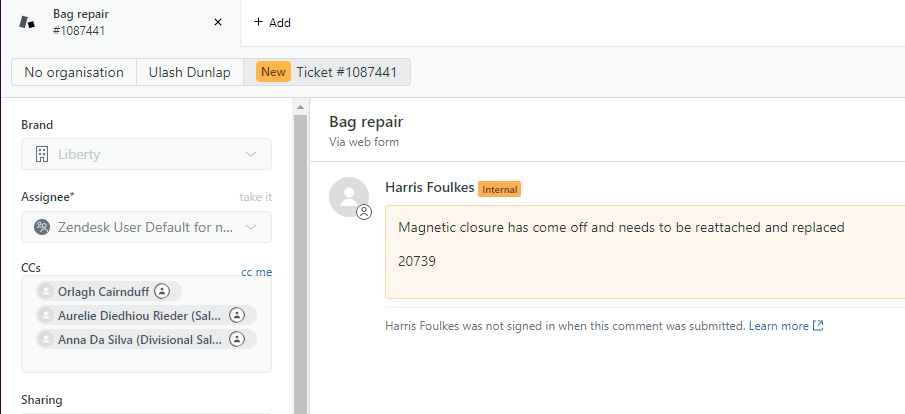Click the Zendesk logo on the tab
This screenshot has height=414, width=905.
[x=27, y=22]
